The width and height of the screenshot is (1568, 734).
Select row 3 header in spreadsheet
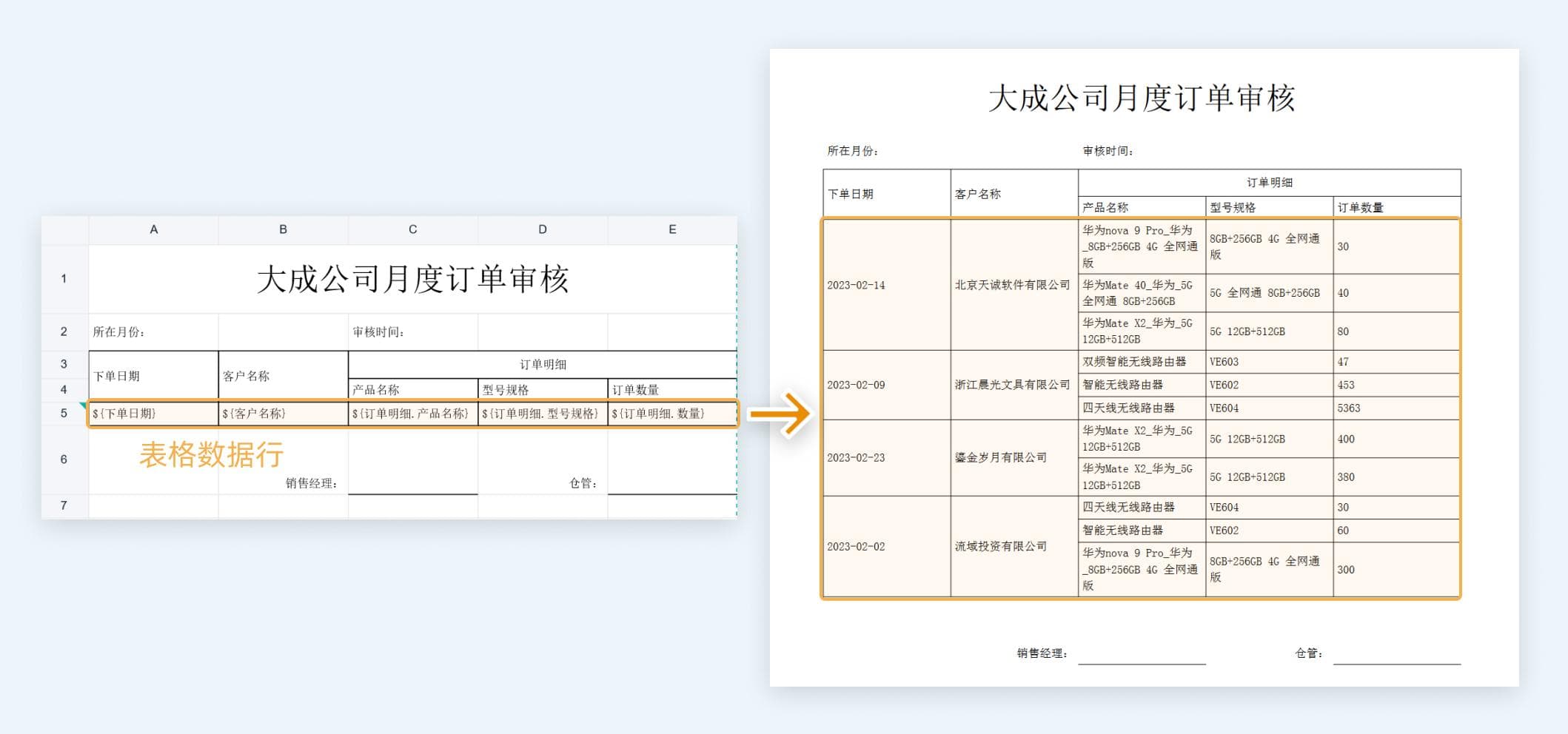64,364
